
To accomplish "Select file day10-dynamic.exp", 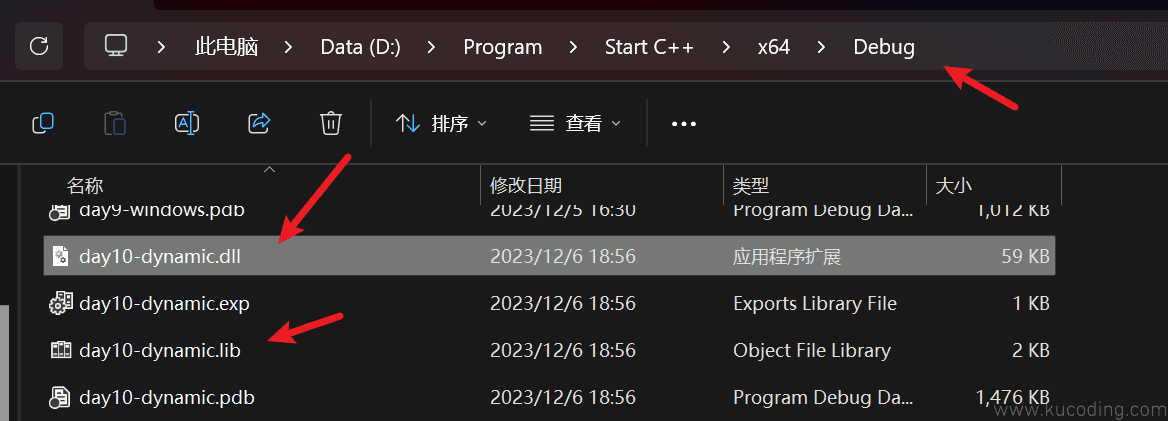I will pyautogui.click(x=164, y=303).
